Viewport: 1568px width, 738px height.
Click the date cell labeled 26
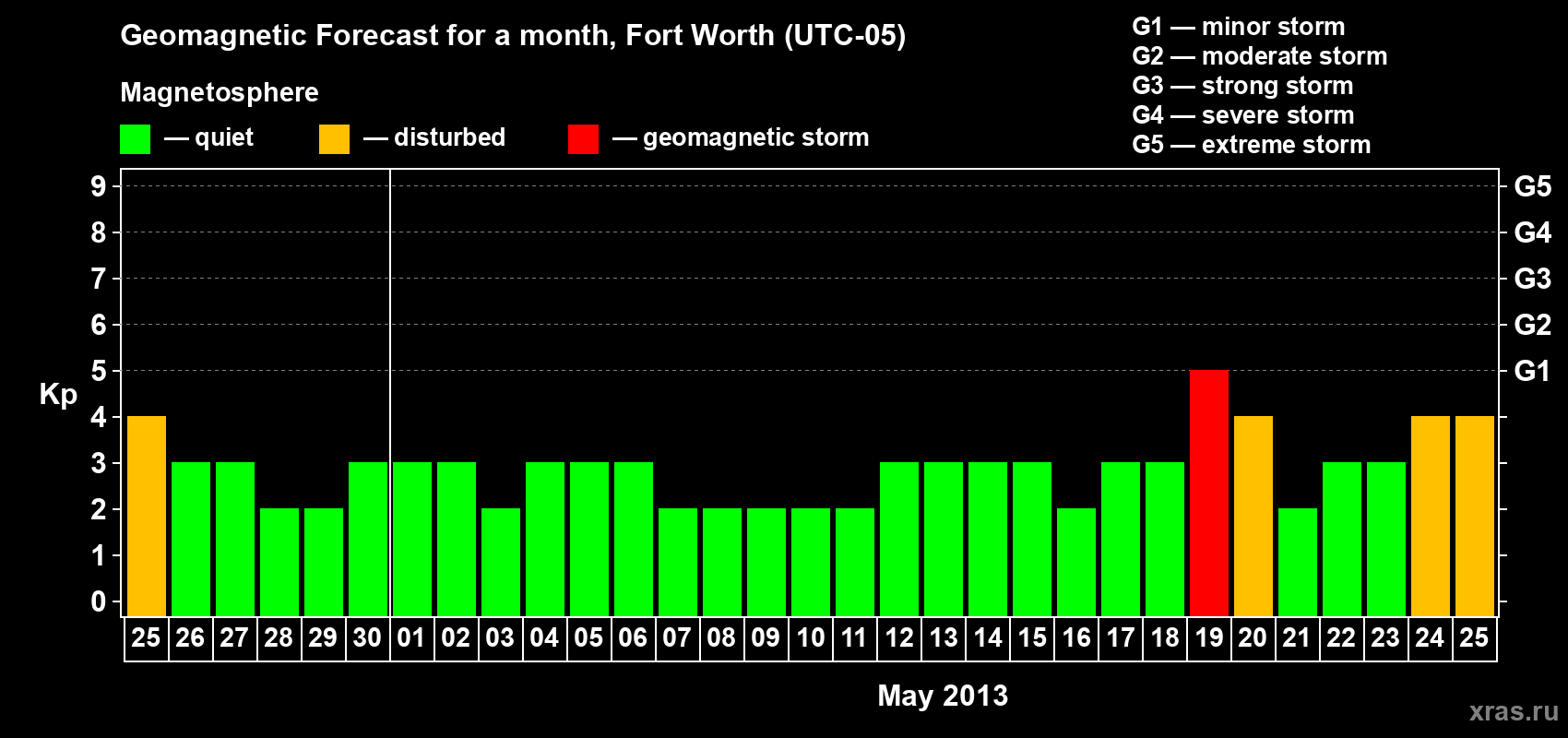[191, 638]
